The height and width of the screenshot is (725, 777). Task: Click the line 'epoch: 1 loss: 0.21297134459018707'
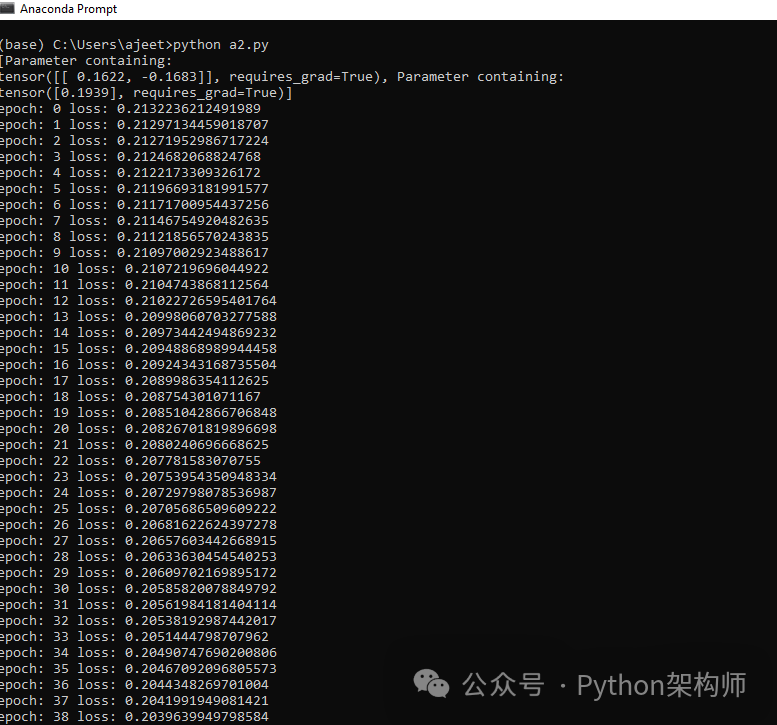(x=134, y=125)
